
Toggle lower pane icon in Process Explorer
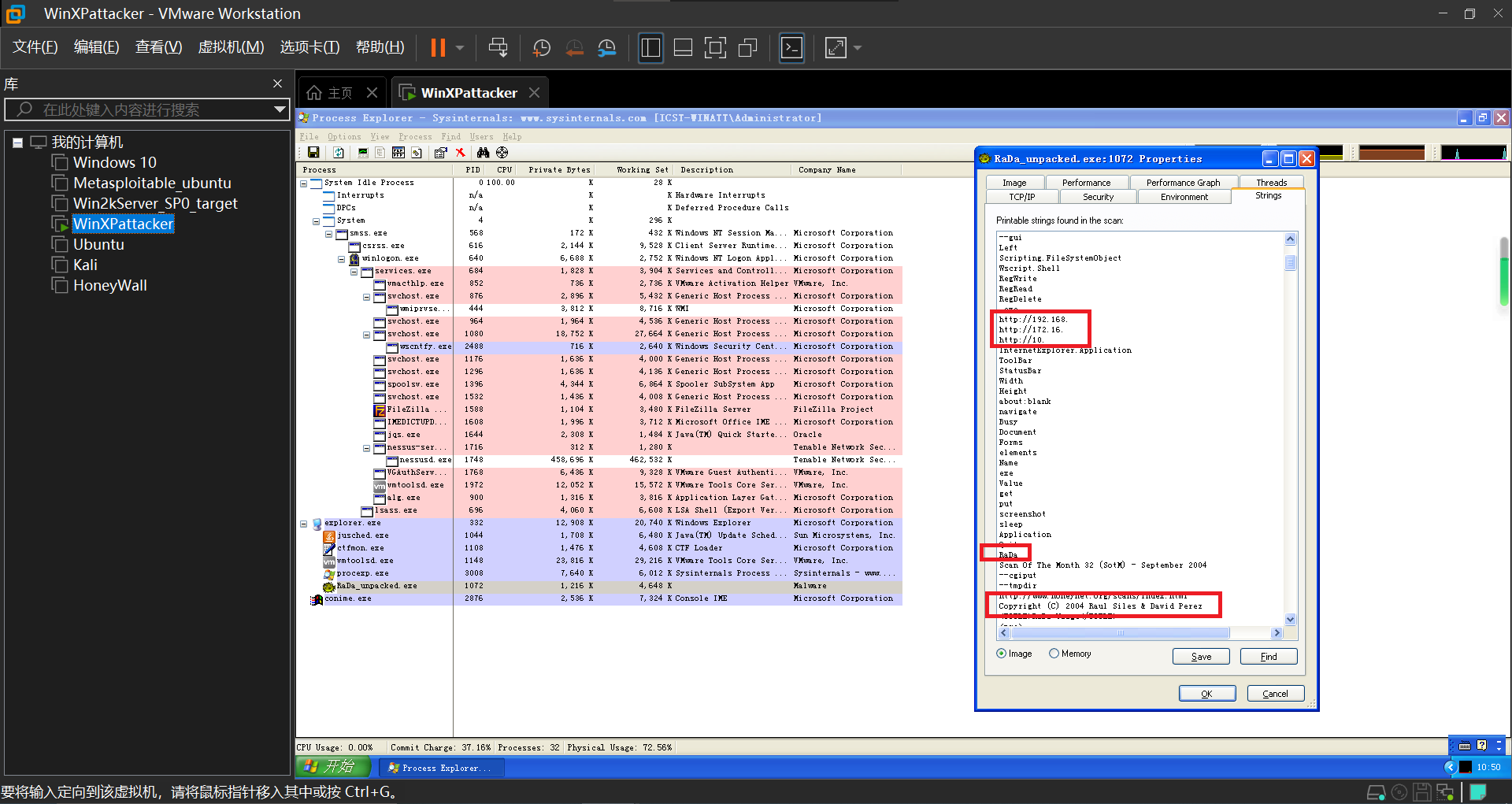[x=398, y=153]
